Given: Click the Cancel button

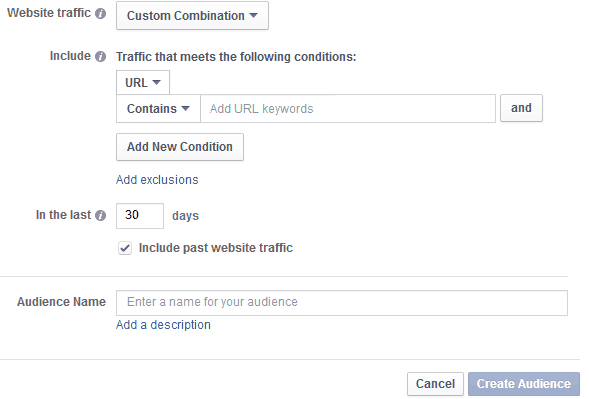Looking at the screenshot, I should [x=435, y=384].
